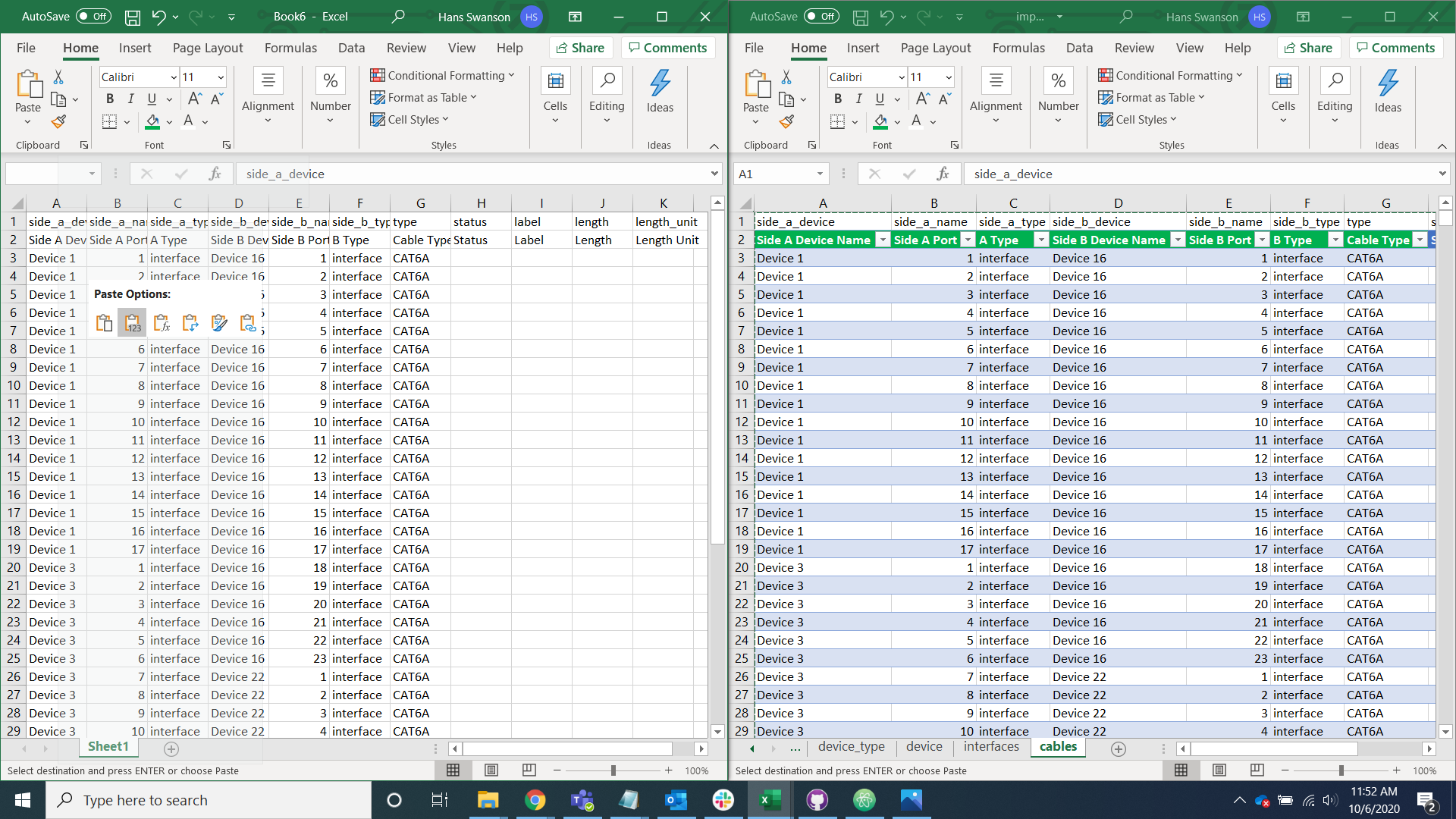This screenshot has height=819, width=1456.
Task: Click Cut scissors icon in Book6 window
Action: 58,77
